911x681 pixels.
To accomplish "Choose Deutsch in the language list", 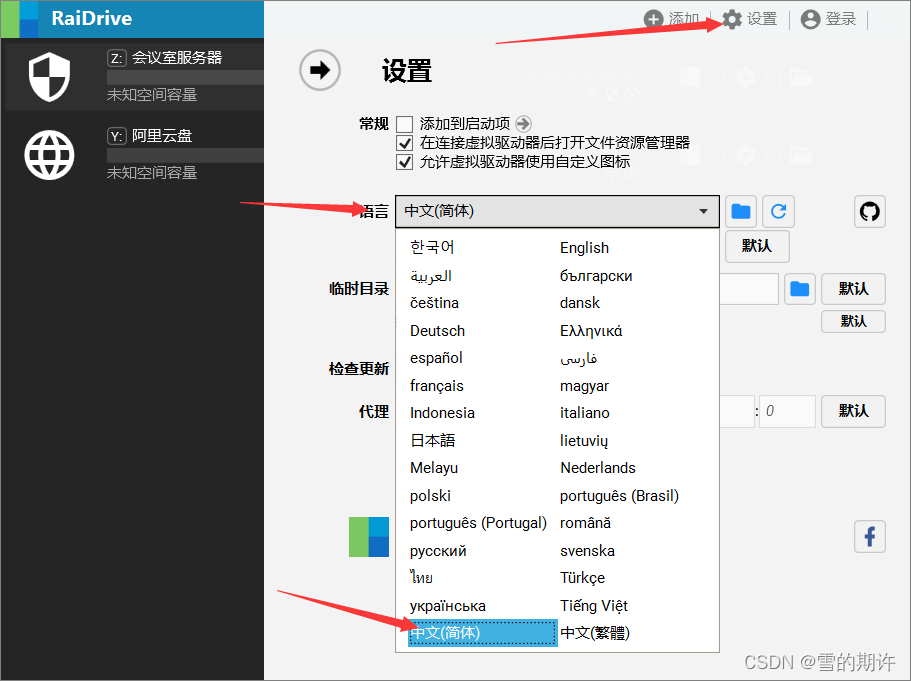I will (x=437, y=331).
